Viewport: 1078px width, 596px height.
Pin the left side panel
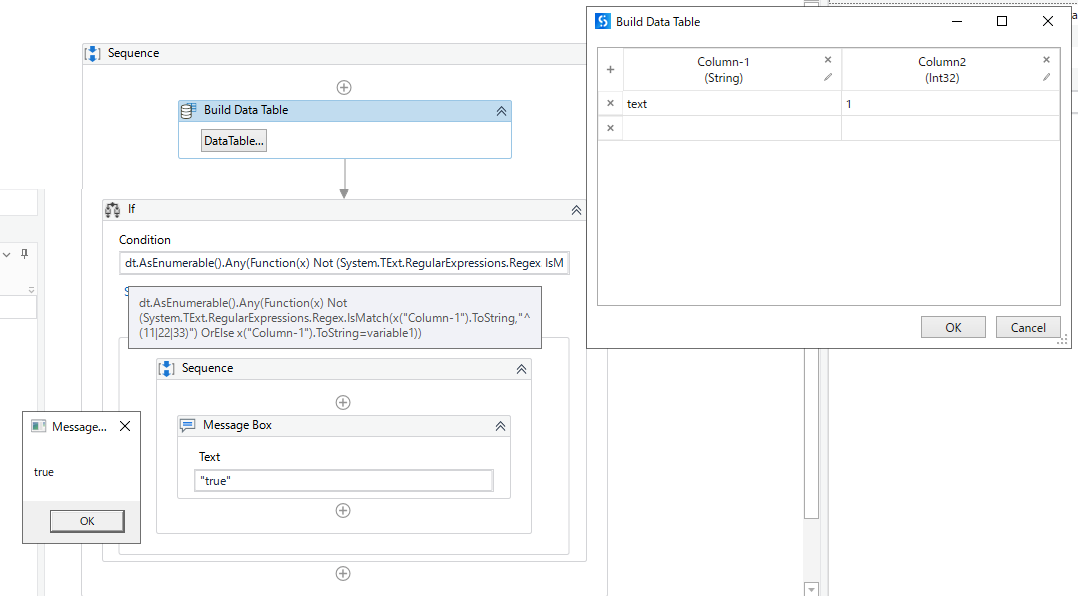click(24, 254)
